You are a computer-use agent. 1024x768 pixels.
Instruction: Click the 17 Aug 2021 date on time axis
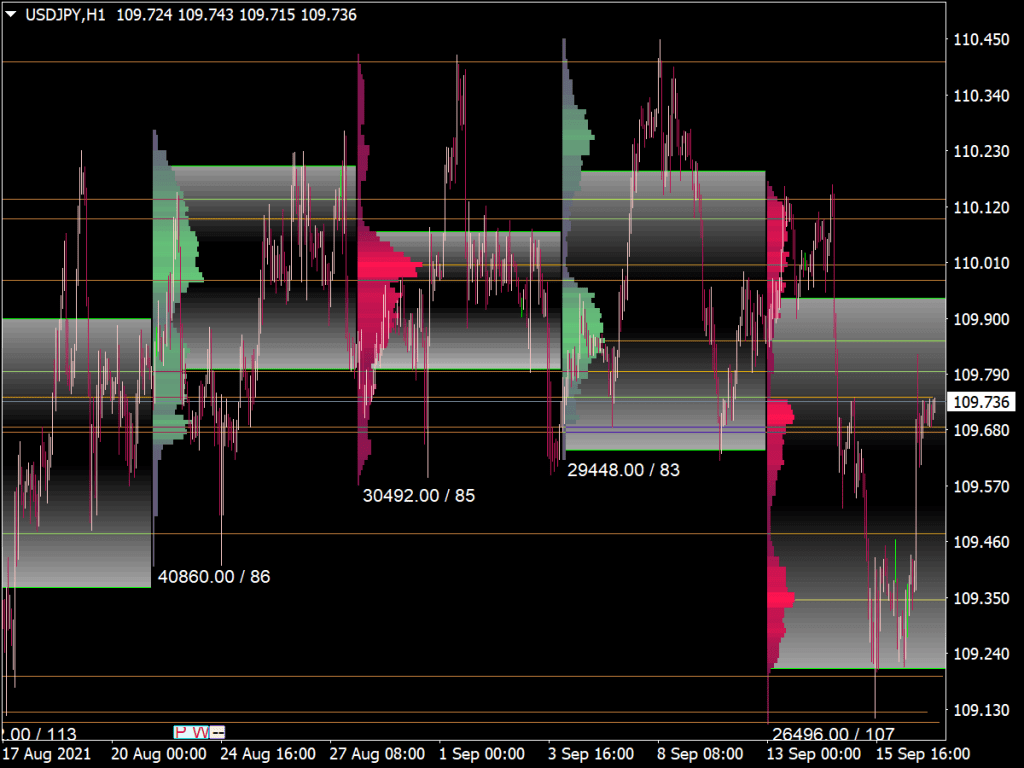[44, 753]
